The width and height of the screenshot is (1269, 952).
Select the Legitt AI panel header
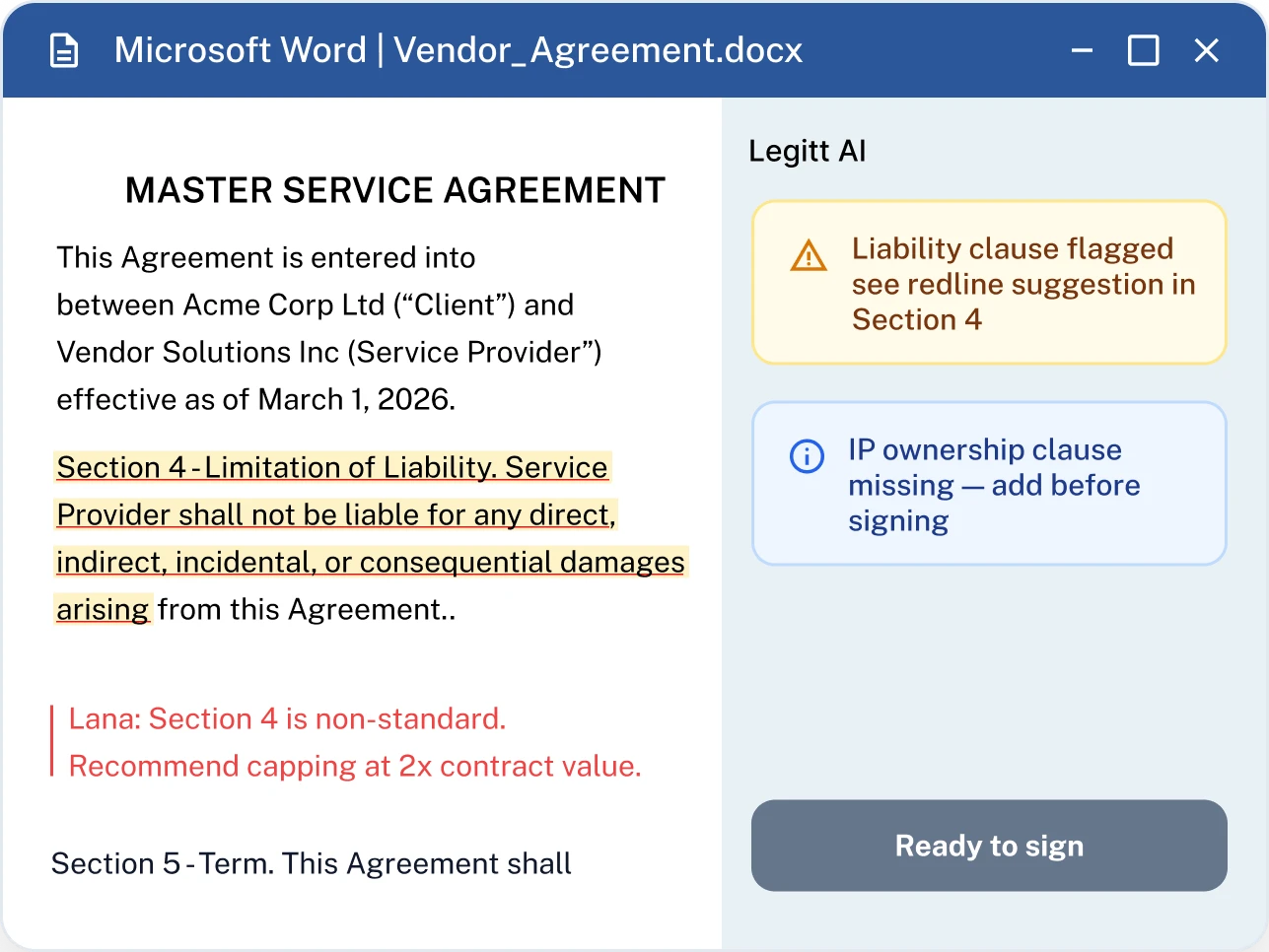[807, 150]
